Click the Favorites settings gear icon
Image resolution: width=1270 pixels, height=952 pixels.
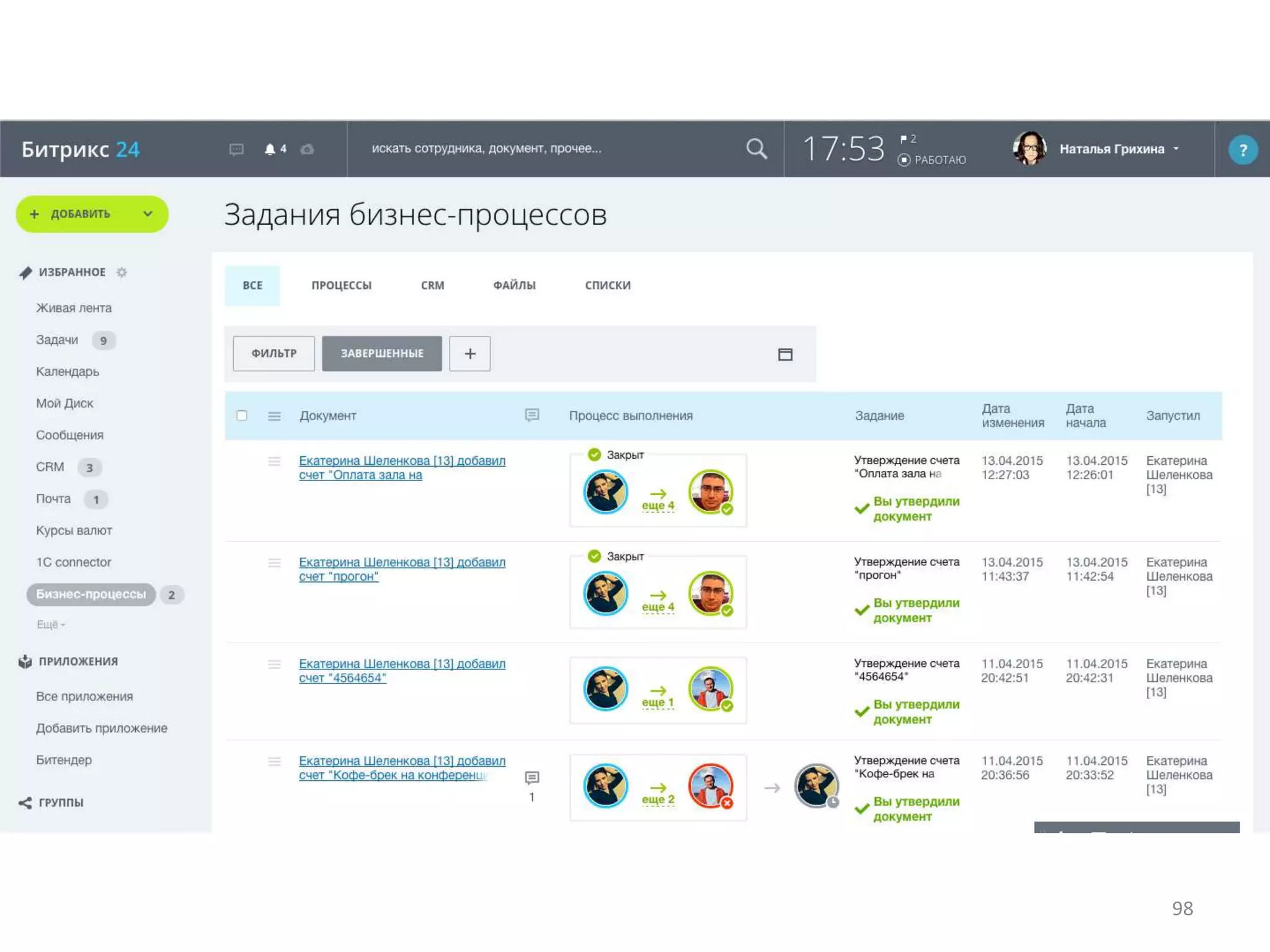122,272
